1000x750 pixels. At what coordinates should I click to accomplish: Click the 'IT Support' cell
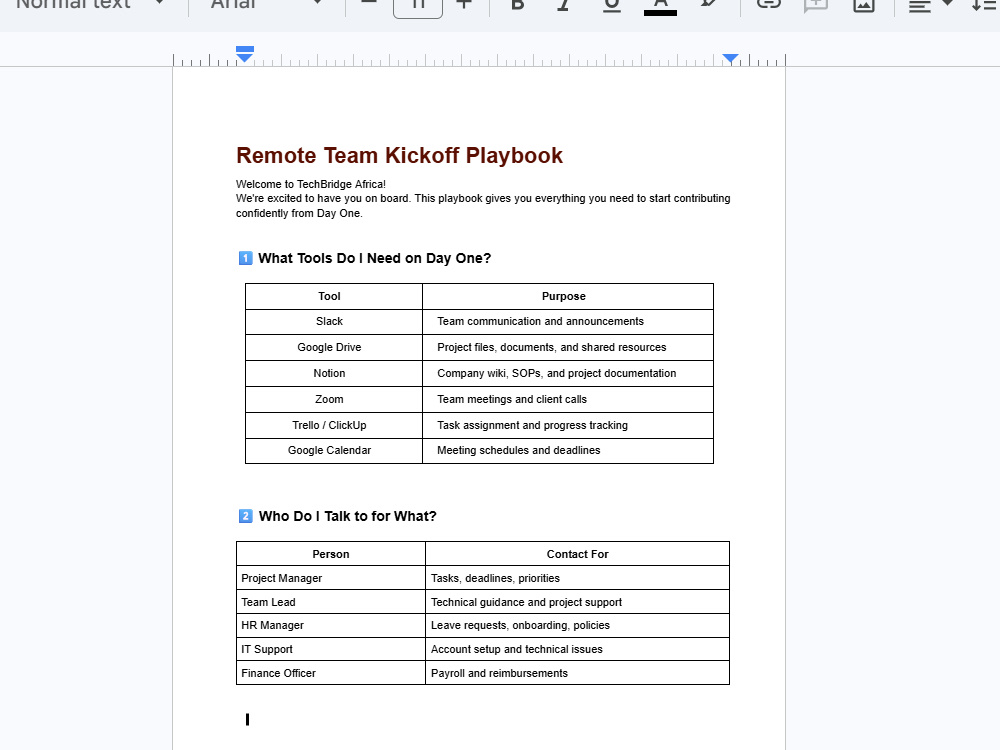[x=330, y=649]
